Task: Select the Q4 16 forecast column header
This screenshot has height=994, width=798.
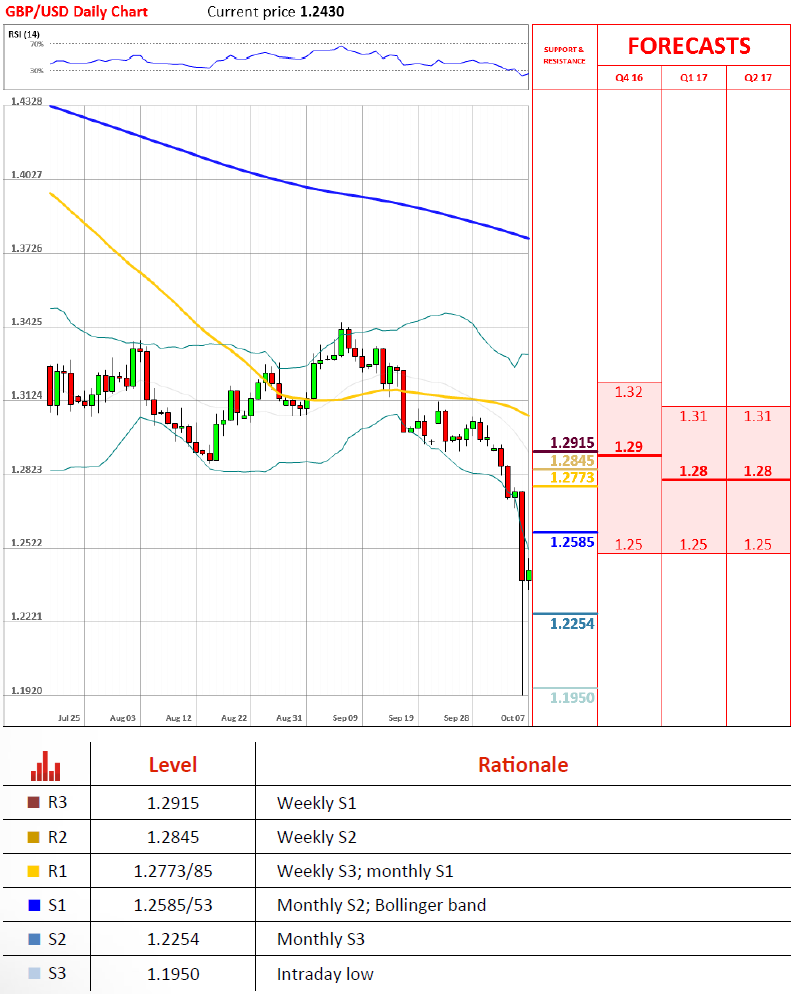Action: point(629,77)
